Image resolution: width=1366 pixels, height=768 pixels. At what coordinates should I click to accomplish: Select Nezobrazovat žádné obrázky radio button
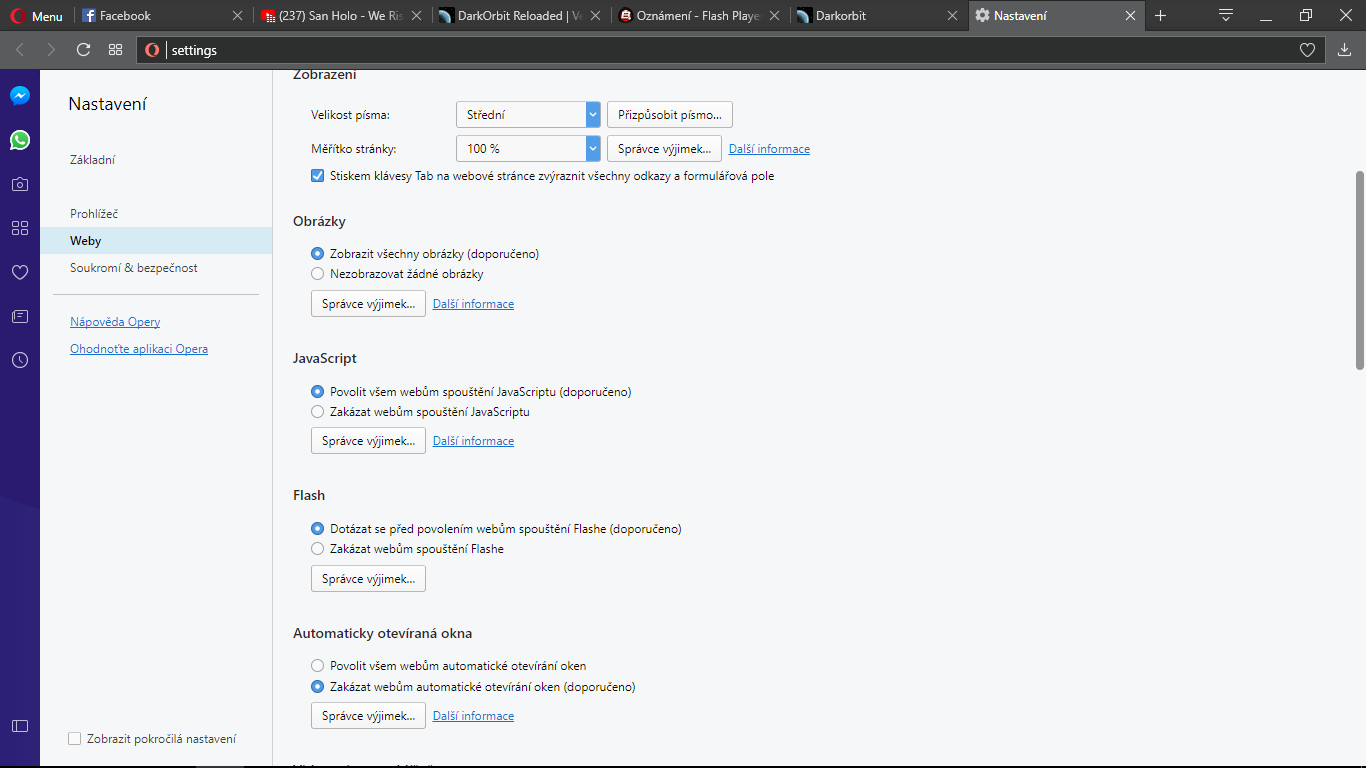point(318,274)
